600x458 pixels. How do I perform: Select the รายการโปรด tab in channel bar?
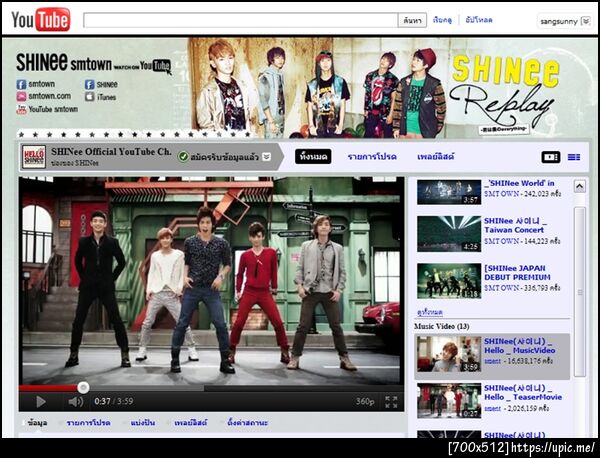point(372,157)
